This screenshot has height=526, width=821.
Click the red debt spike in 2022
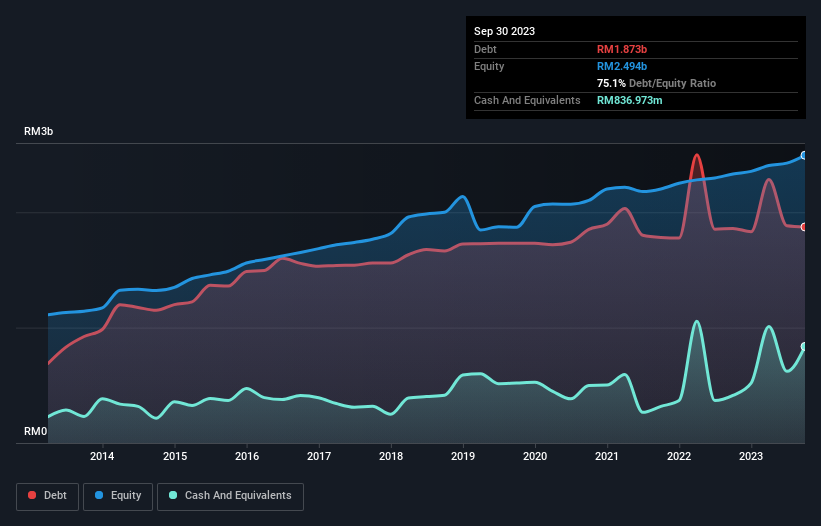pyautogui.click(x=696, y=155)
